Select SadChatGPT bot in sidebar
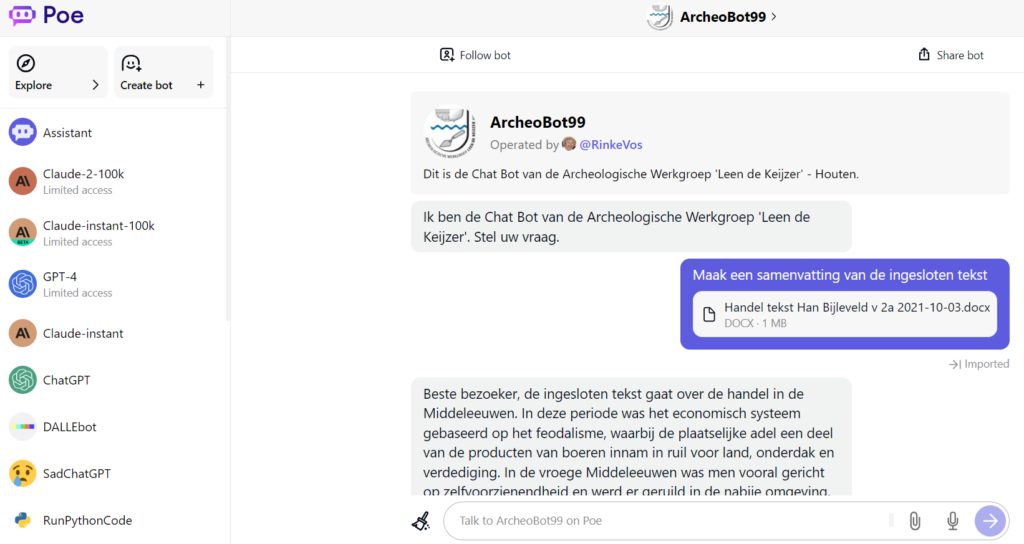The height and width of the screenshot is (544, 1024). pyautogui.click(x=75, y=473)
